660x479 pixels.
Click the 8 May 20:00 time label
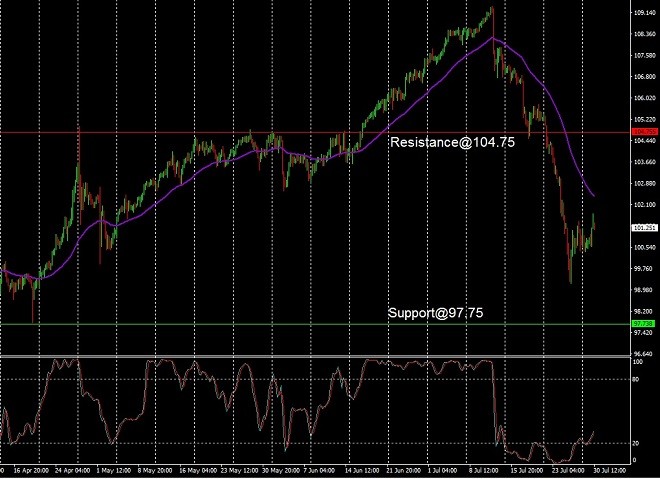(154, 470)
